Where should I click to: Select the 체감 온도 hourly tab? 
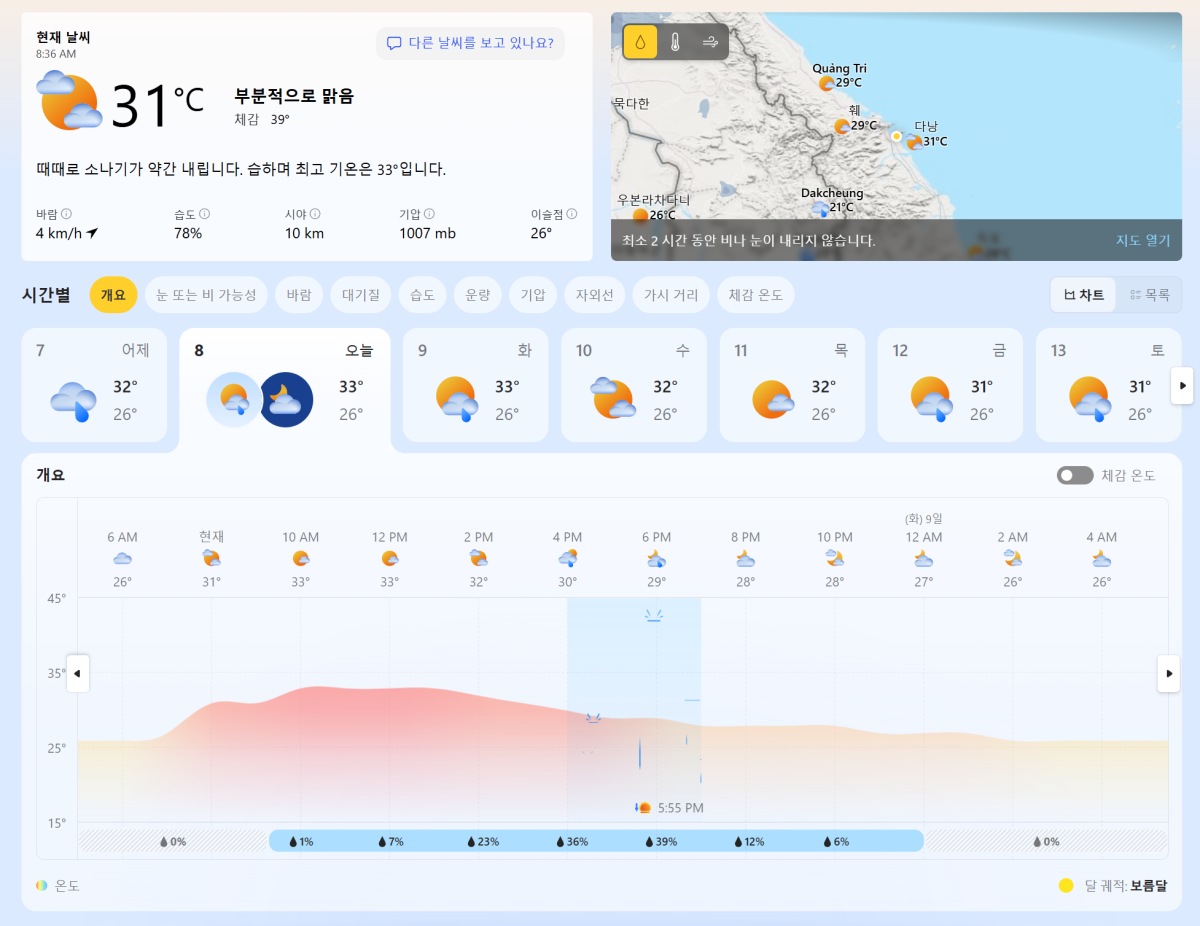click(x=756, y=295)
